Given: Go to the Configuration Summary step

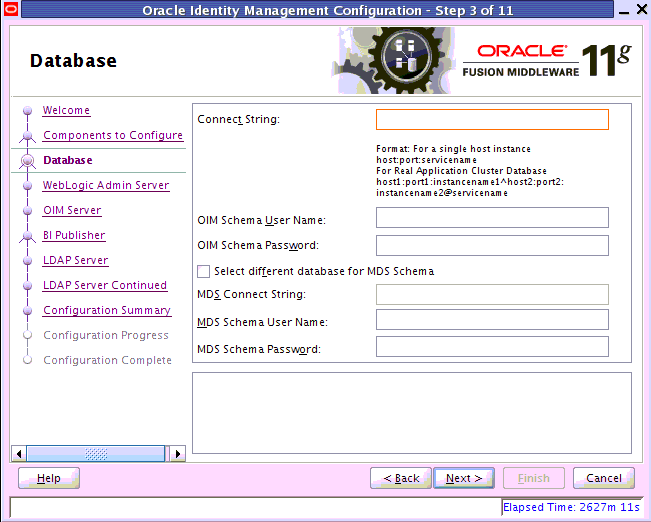Looking at the screenshot, I should click(x=107, y=310).
